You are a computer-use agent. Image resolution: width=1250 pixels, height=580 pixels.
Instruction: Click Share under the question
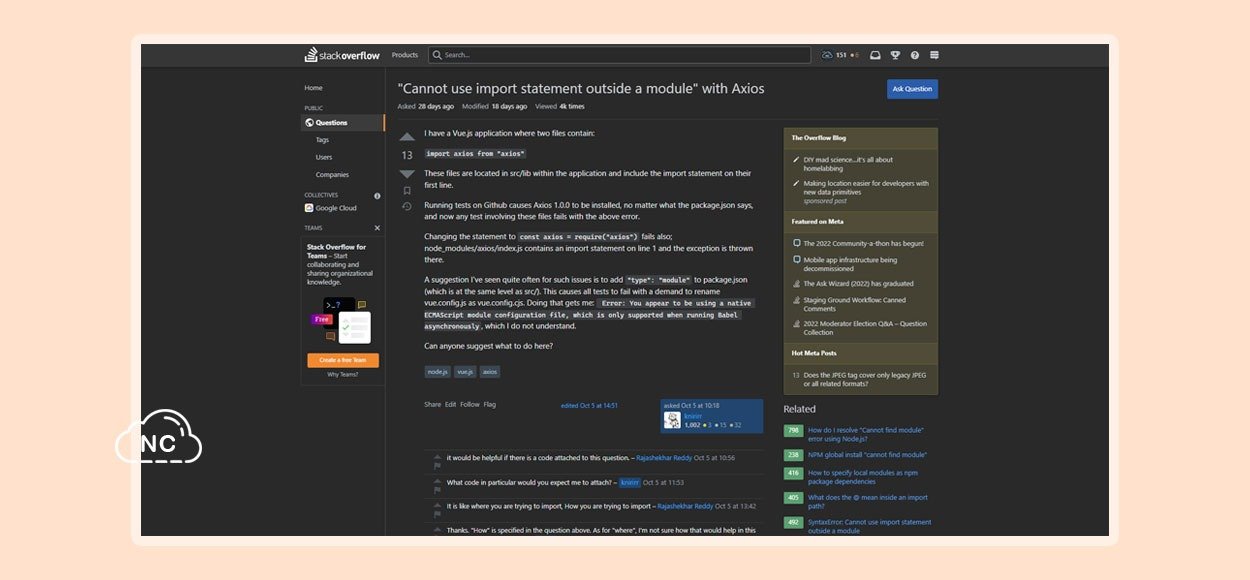(x=432, y=404)
